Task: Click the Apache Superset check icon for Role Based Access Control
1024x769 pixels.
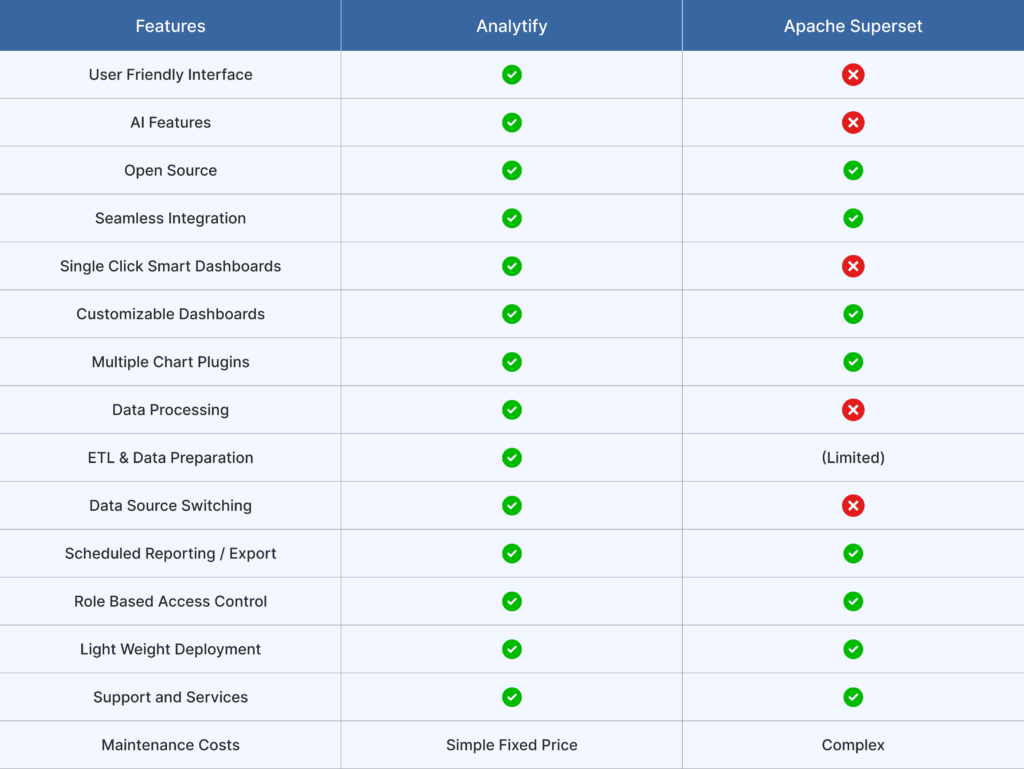Action: click(853, 601)
